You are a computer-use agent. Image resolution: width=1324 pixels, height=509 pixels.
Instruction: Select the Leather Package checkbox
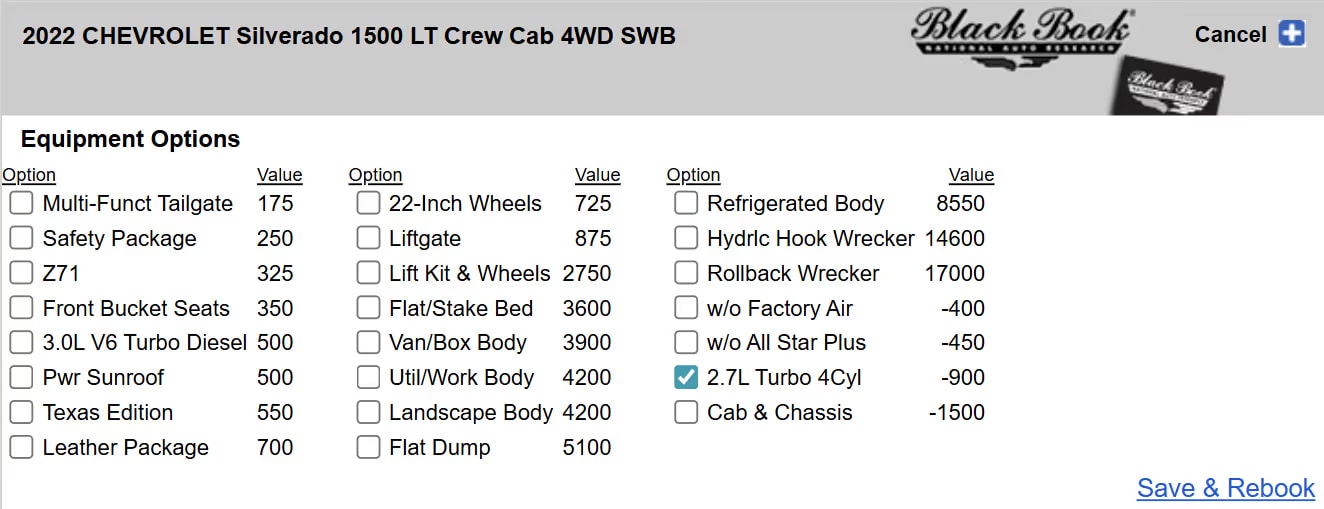click(x=22, y=448)
